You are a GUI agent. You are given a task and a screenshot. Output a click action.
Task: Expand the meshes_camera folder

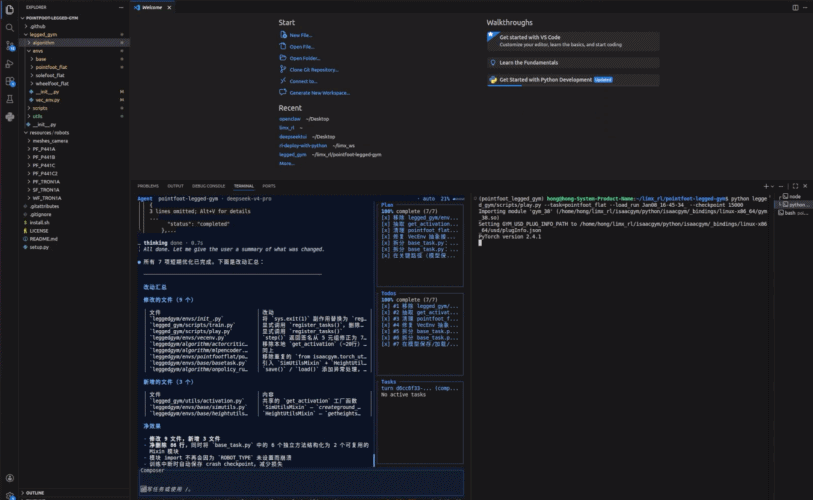[x=50, y=141]
